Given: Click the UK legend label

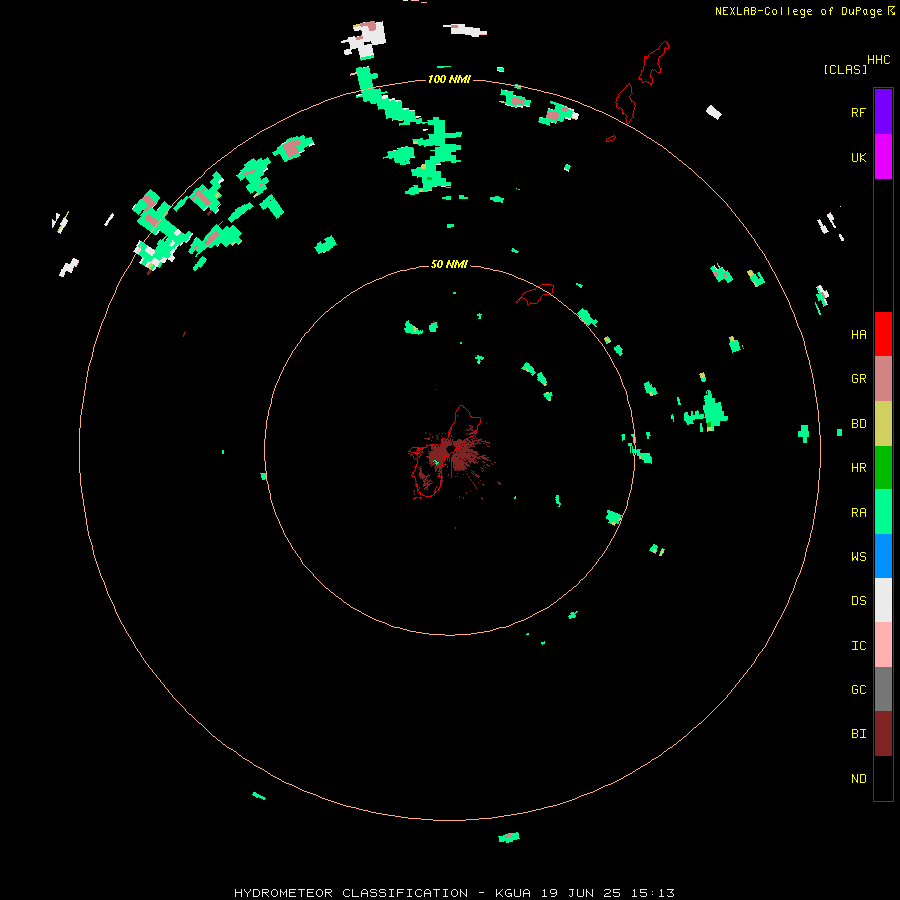Looking at the screenshot, I should (858, 157).
